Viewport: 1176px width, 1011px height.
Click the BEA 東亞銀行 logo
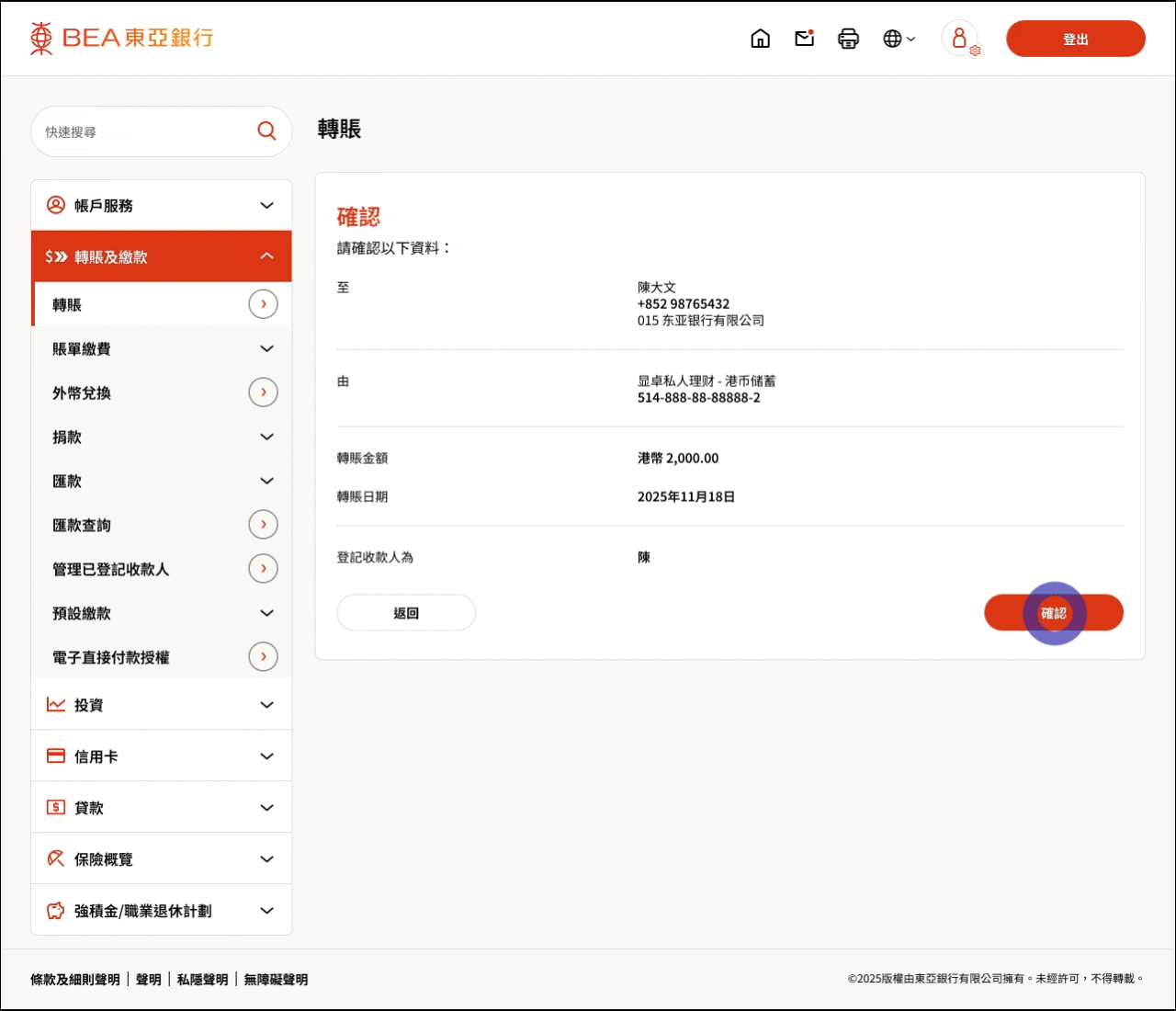coord(122,39)
